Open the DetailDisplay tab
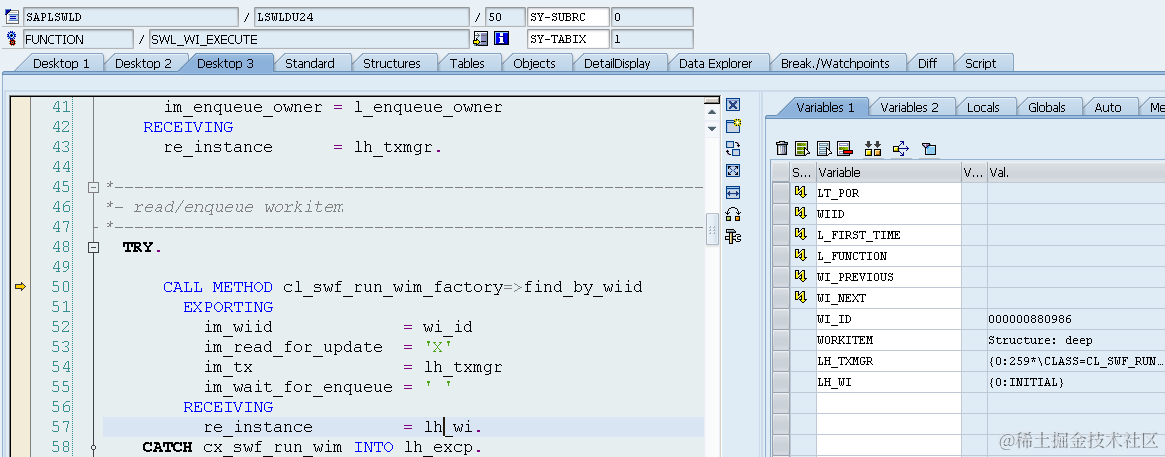 click(617, 63)
